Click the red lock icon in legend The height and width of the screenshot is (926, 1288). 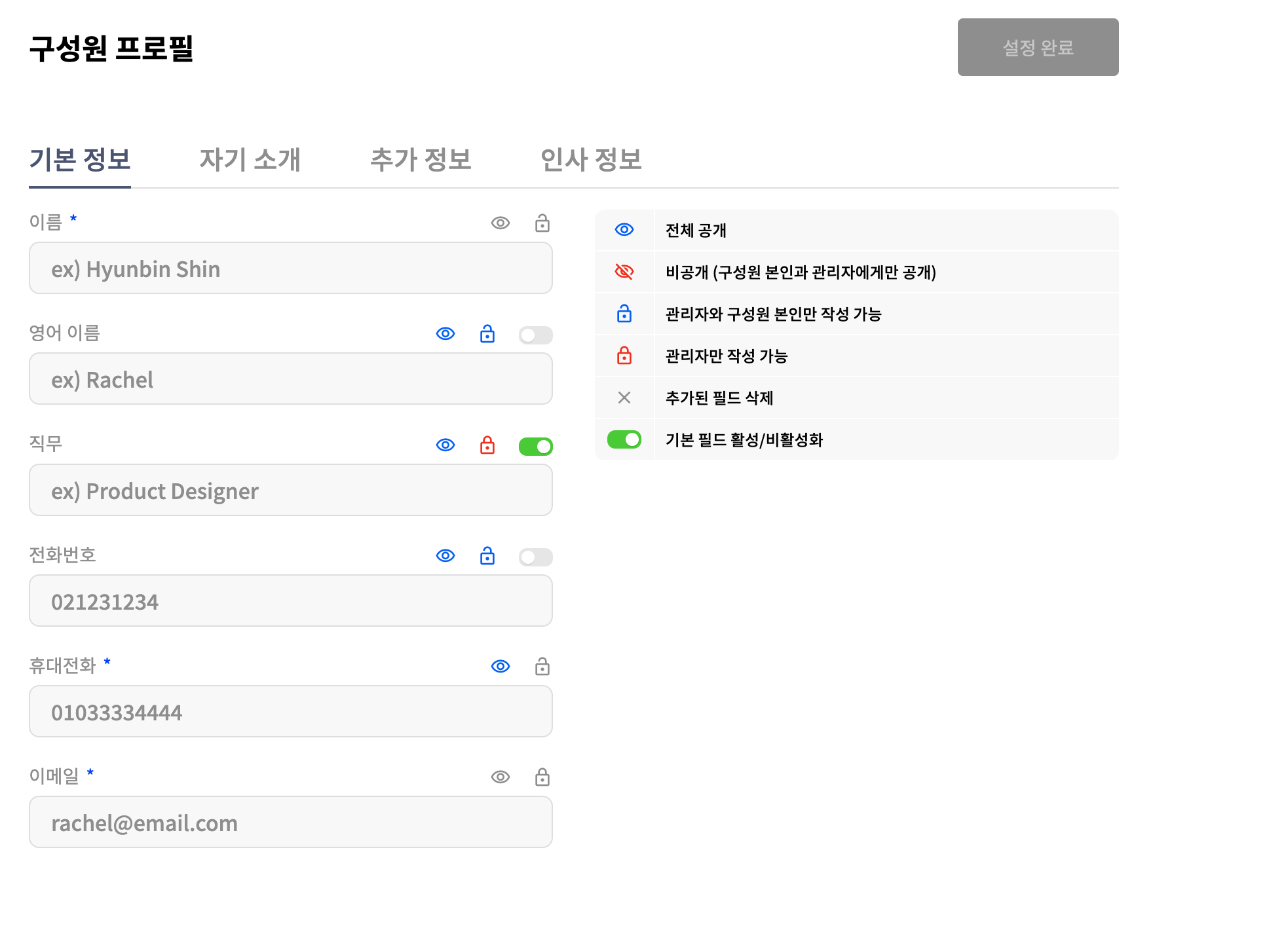tap(624, 356)
